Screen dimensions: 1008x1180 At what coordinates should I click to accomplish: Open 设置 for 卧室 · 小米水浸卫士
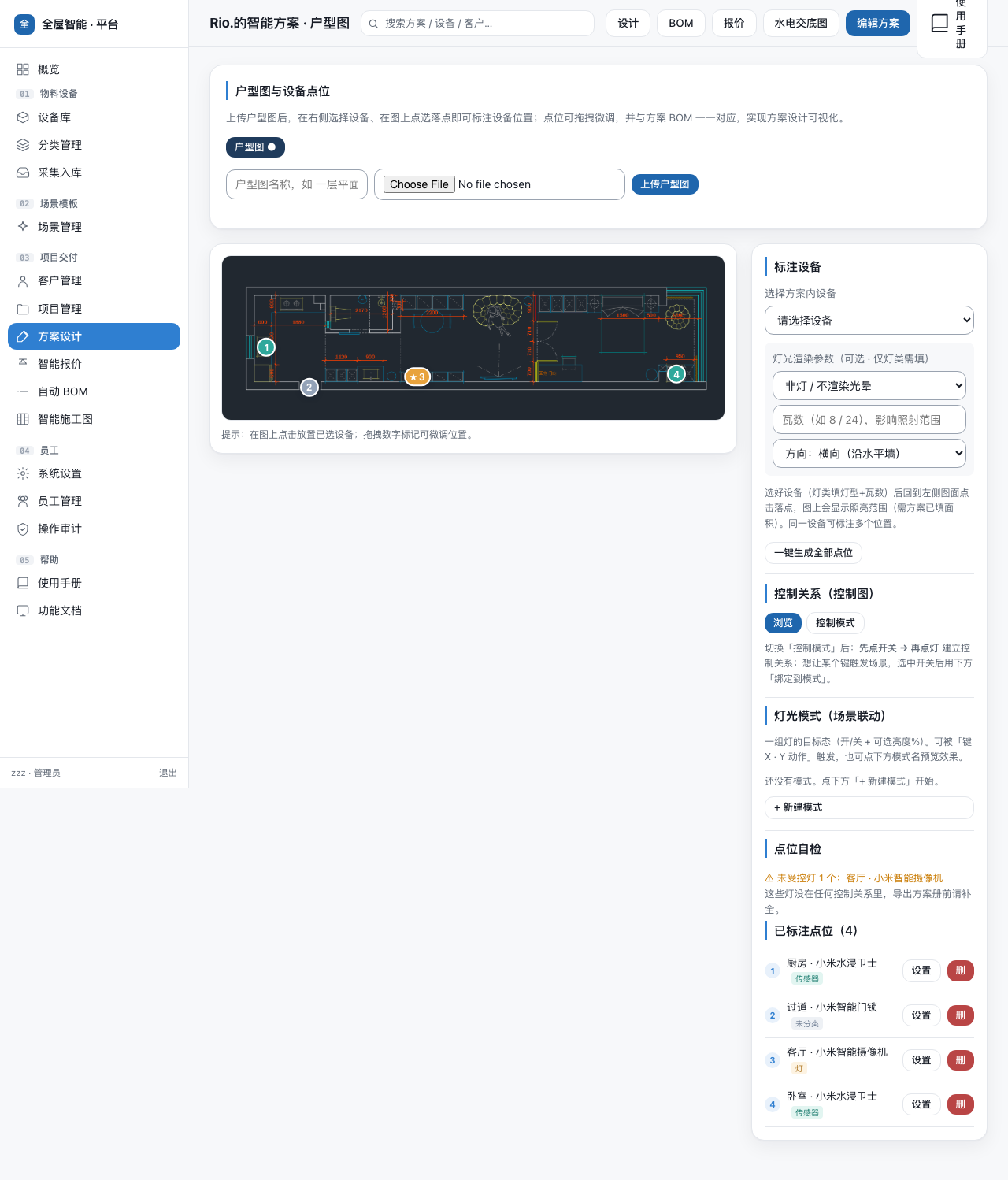pos(921,1104)
